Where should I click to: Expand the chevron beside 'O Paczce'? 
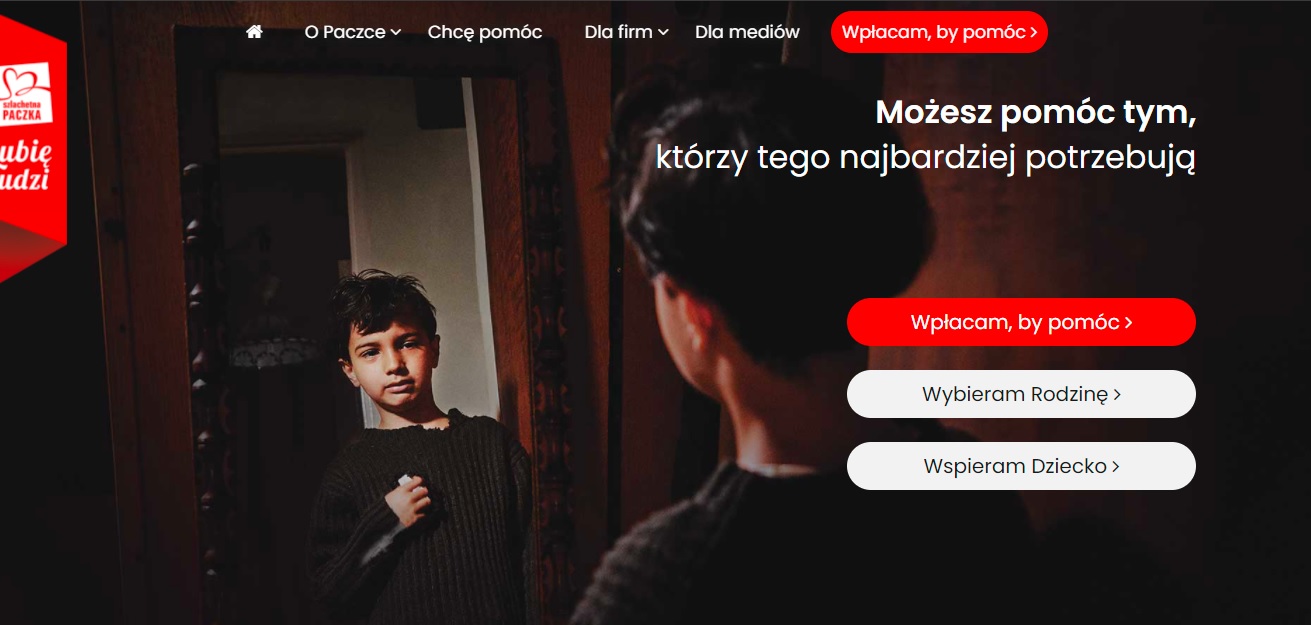tap(396, 33)
